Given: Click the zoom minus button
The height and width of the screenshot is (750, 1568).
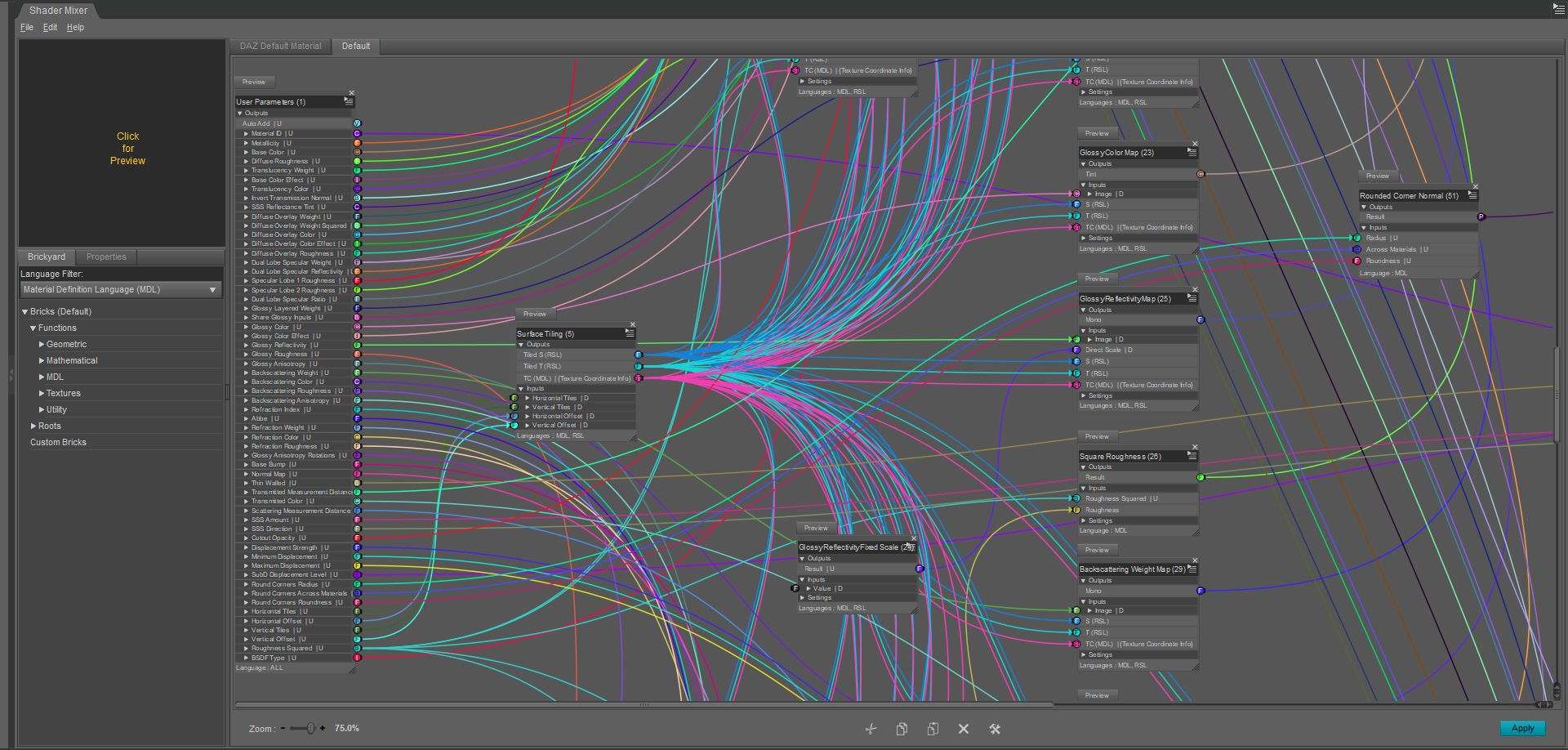Looking at the screenshot, I should click(x=283, y=728).
